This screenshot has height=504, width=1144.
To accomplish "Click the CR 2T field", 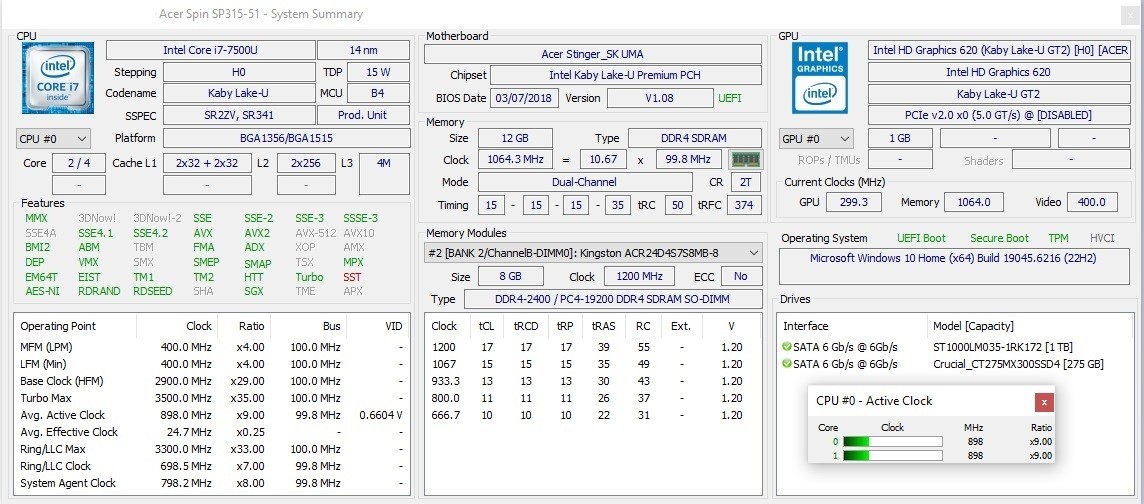I will (x=745, y=182).
